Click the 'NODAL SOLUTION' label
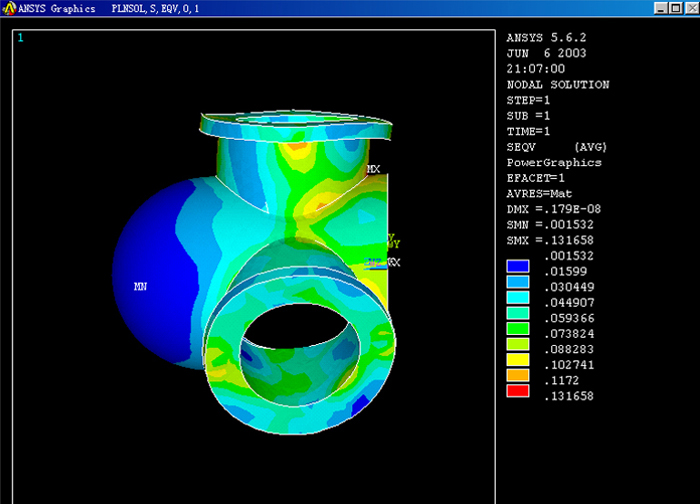Viewport: 700px width, 504px height. pos(558,84)
